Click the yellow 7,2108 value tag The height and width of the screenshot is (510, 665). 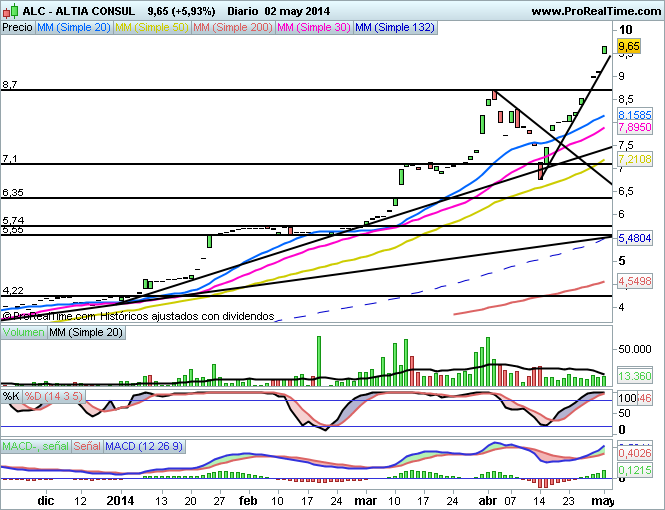point(634,159)
